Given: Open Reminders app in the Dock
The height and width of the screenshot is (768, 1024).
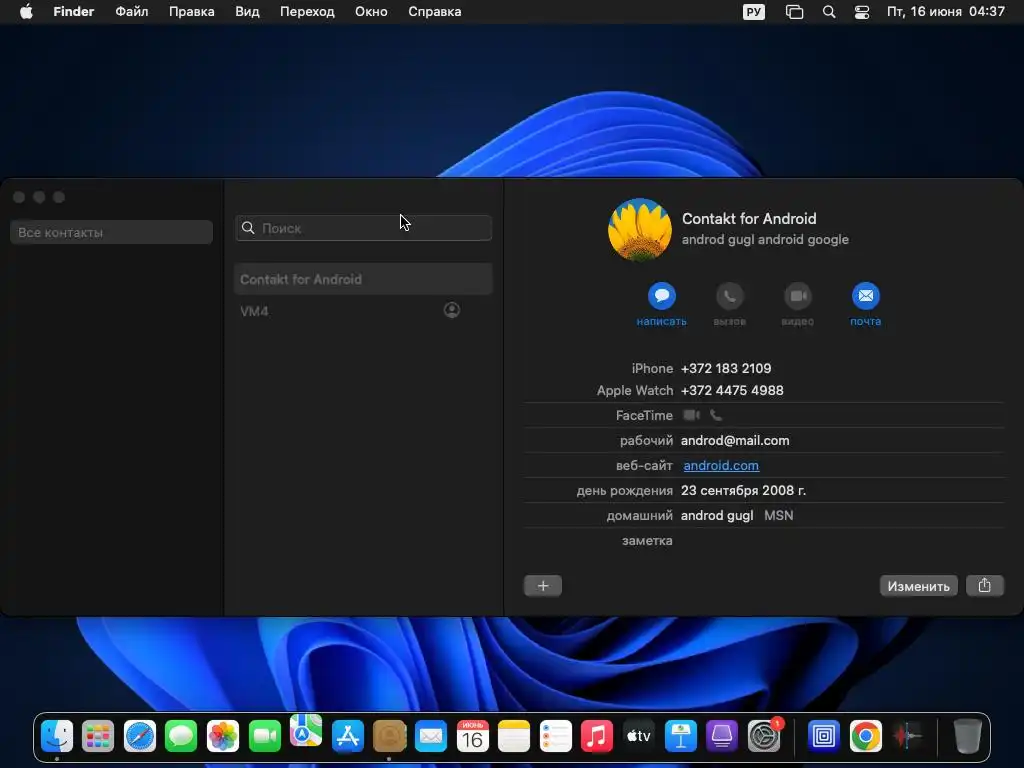Looking at the screenshot, I should click(556, 736).
